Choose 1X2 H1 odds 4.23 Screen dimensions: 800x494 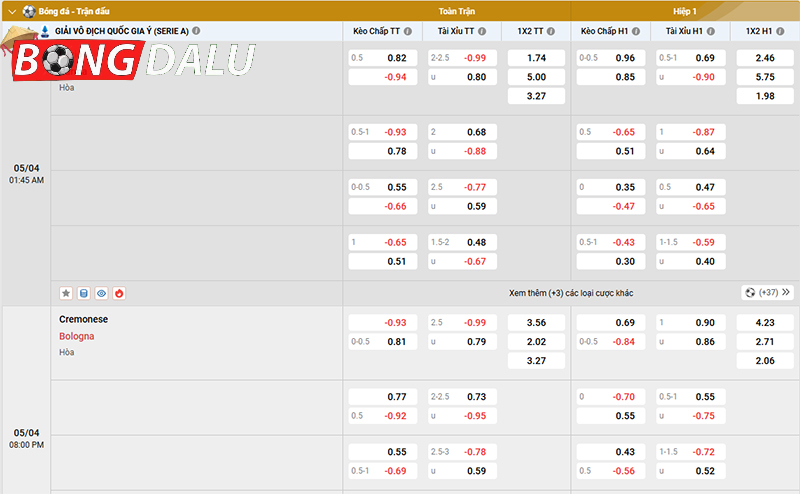pos(765,323)
